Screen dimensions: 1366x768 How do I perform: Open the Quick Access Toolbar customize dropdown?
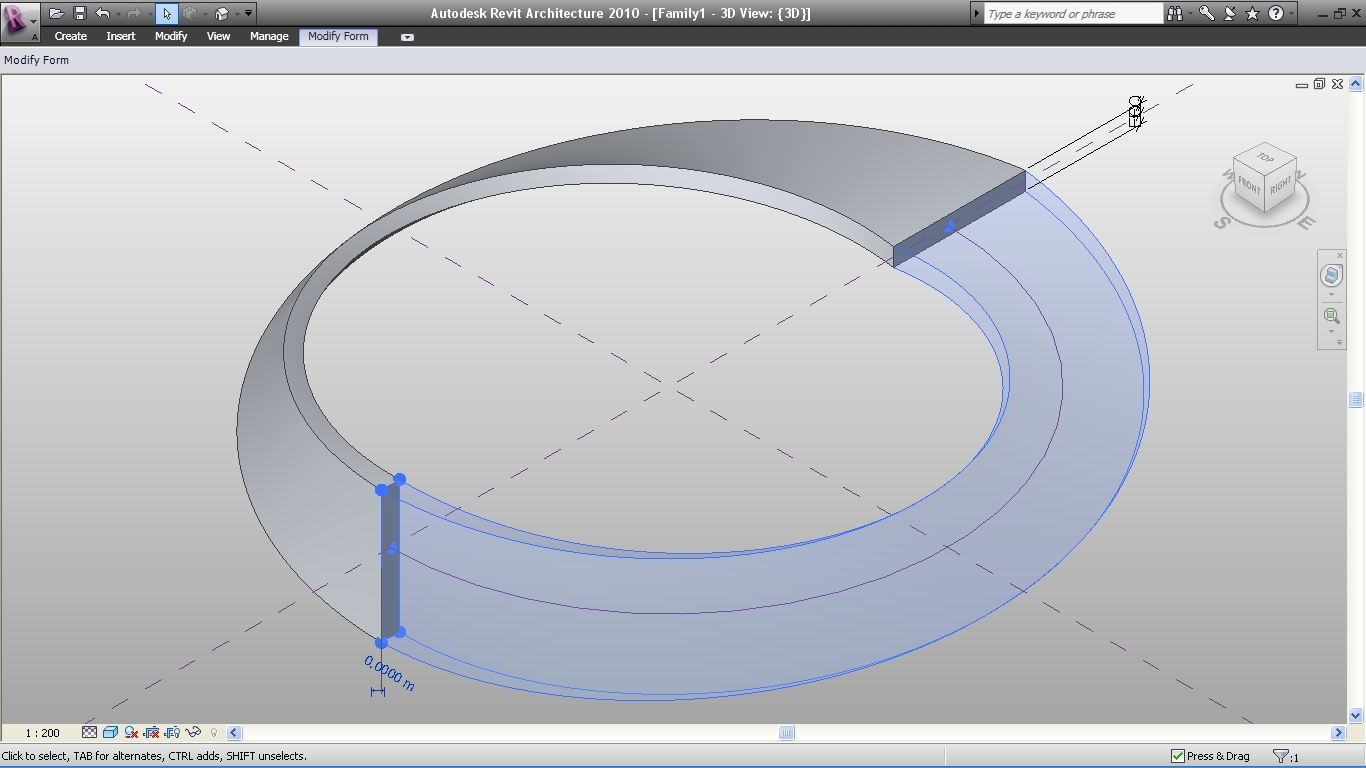pyautogui.click(x=249, y=13)
